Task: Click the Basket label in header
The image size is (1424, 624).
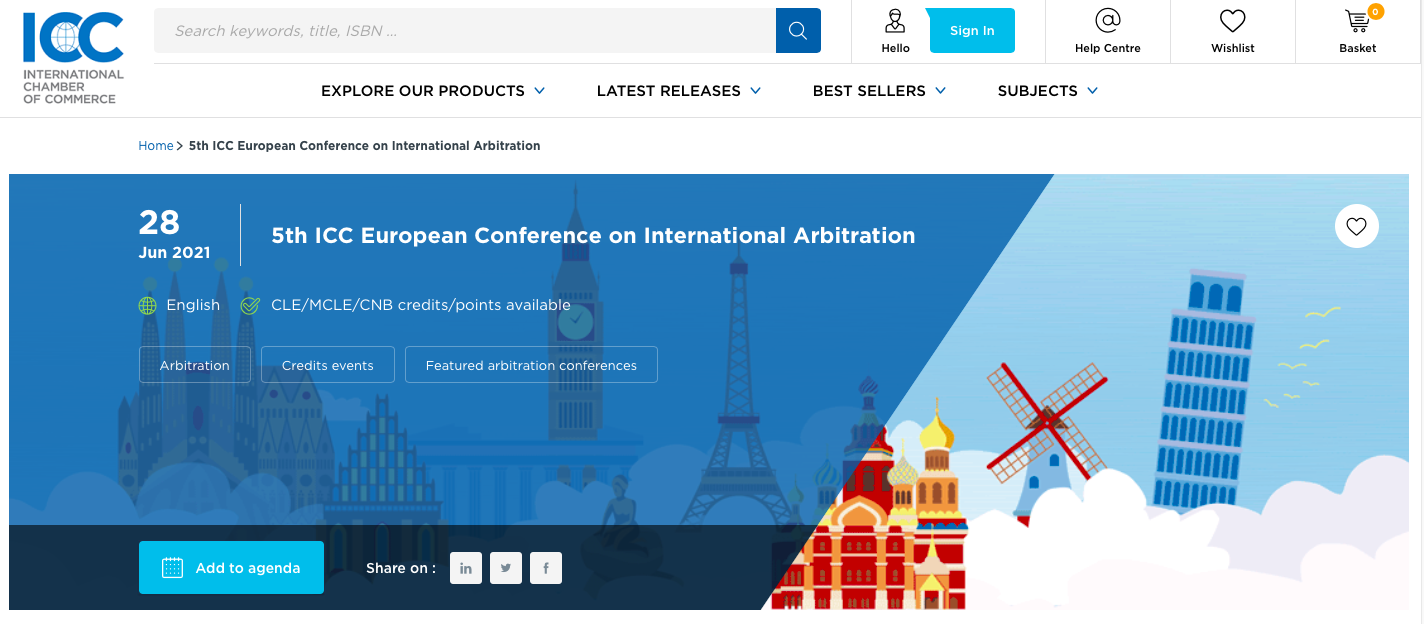Action: (x=1357, y=48)
